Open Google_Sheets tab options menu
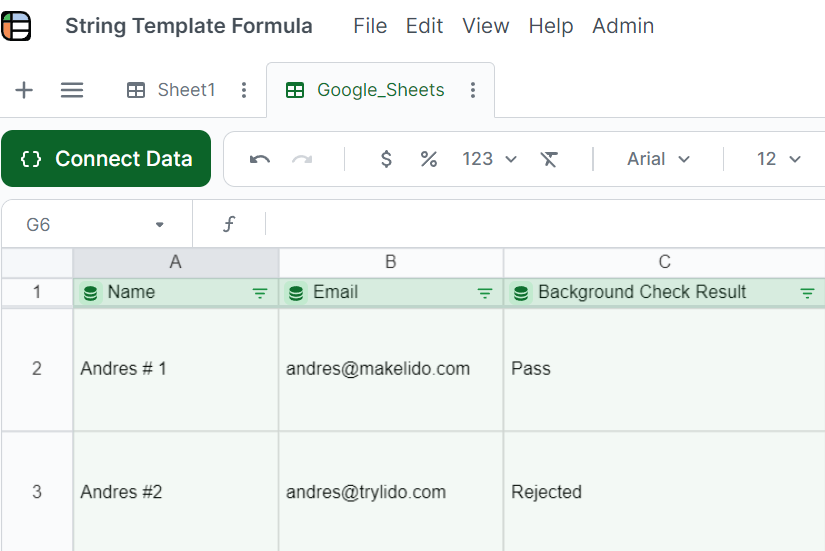 pos(473,90)
